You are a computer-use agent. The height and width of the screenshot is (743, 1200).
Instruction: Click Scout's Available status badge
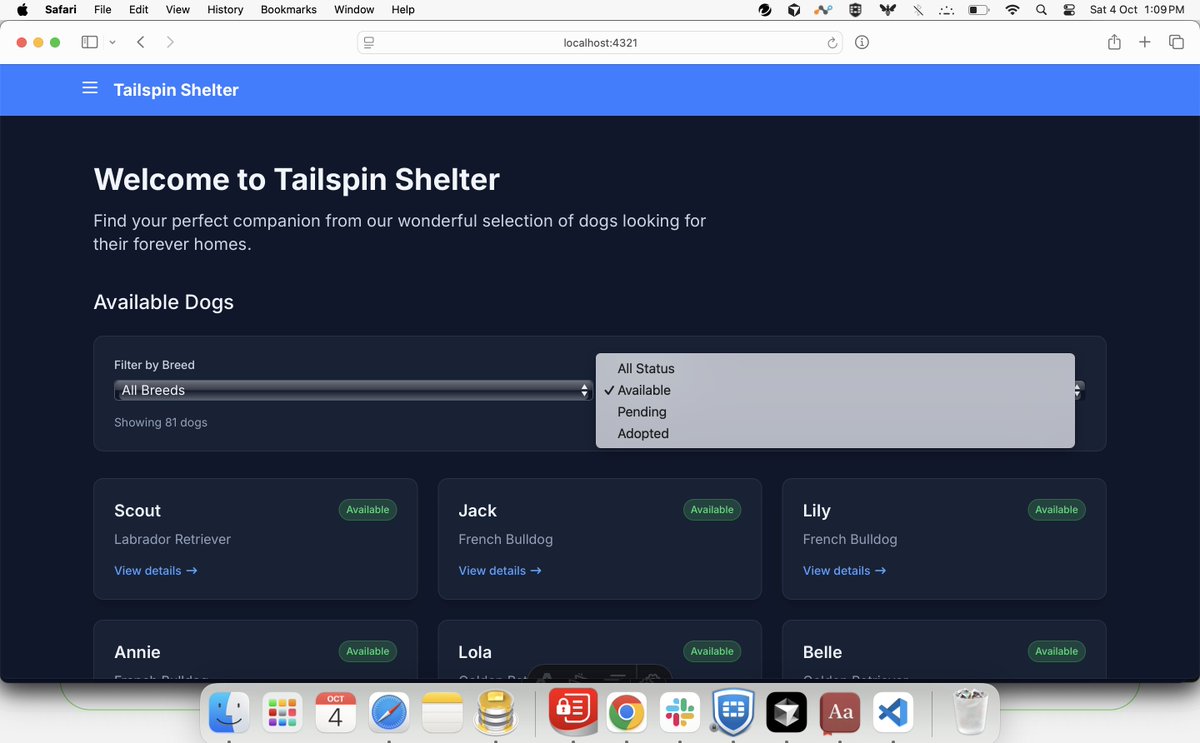[368, 510]
